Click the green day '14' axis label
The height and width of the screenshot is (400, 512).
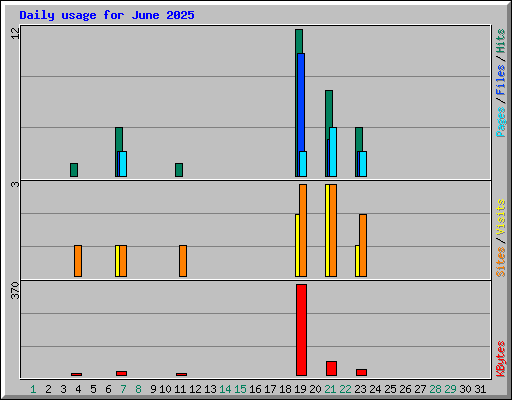pyautogui.click(x=225, y=389)
